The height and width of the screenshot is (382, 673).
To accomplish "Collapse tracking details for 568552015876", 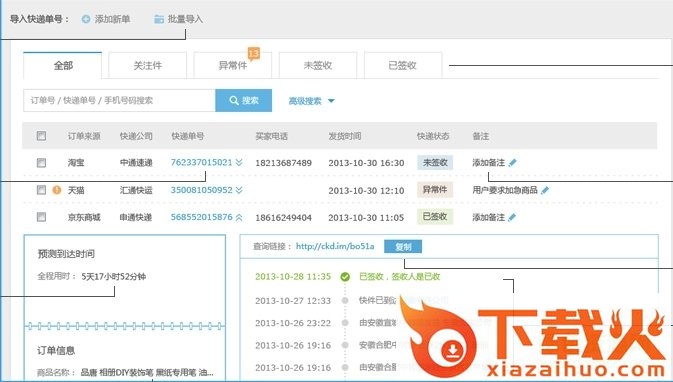I will click(x=239, y=217).
